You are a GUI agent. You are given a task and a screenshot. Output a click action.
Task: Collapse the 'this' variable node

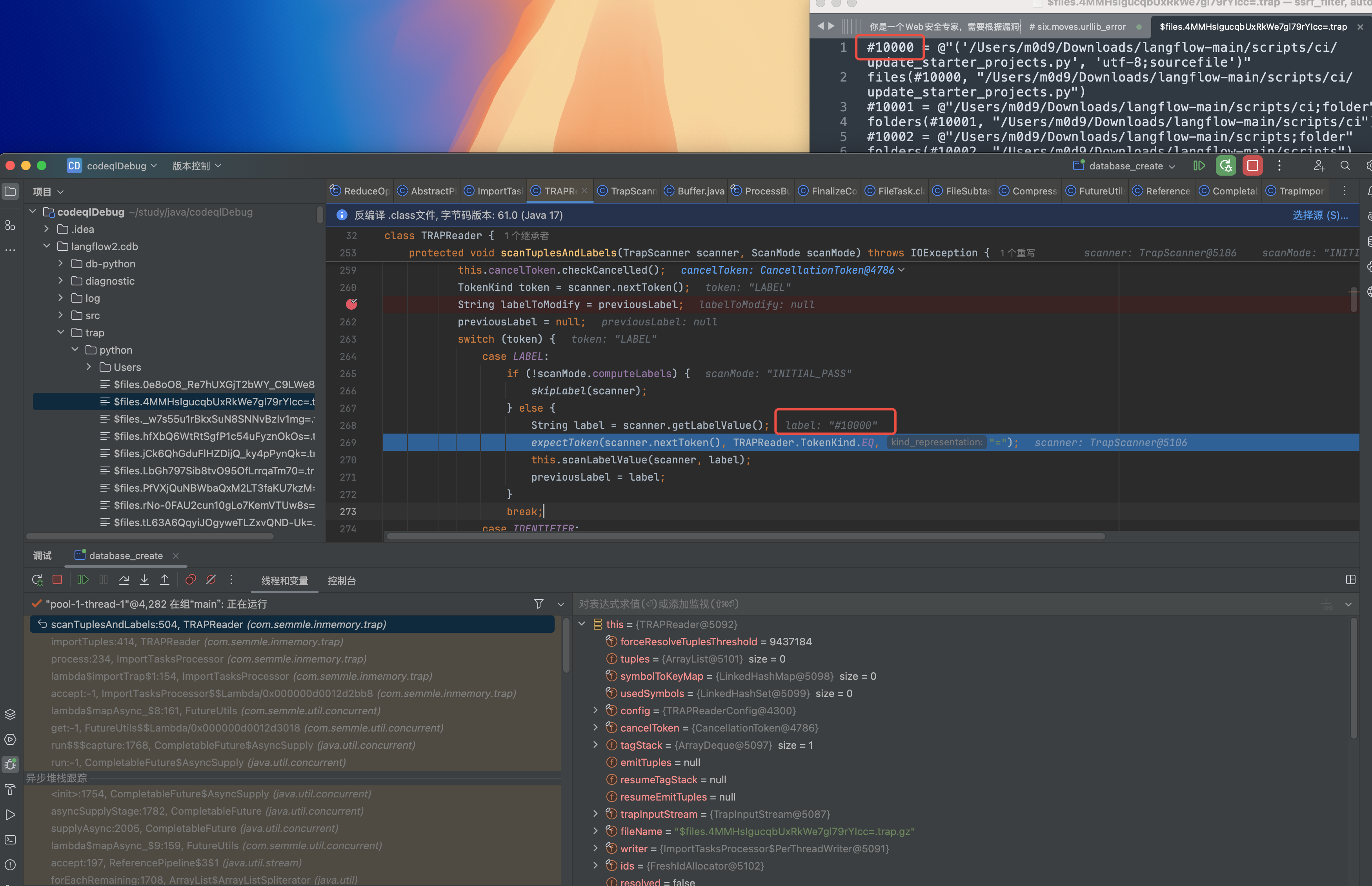tap(582, 624)
